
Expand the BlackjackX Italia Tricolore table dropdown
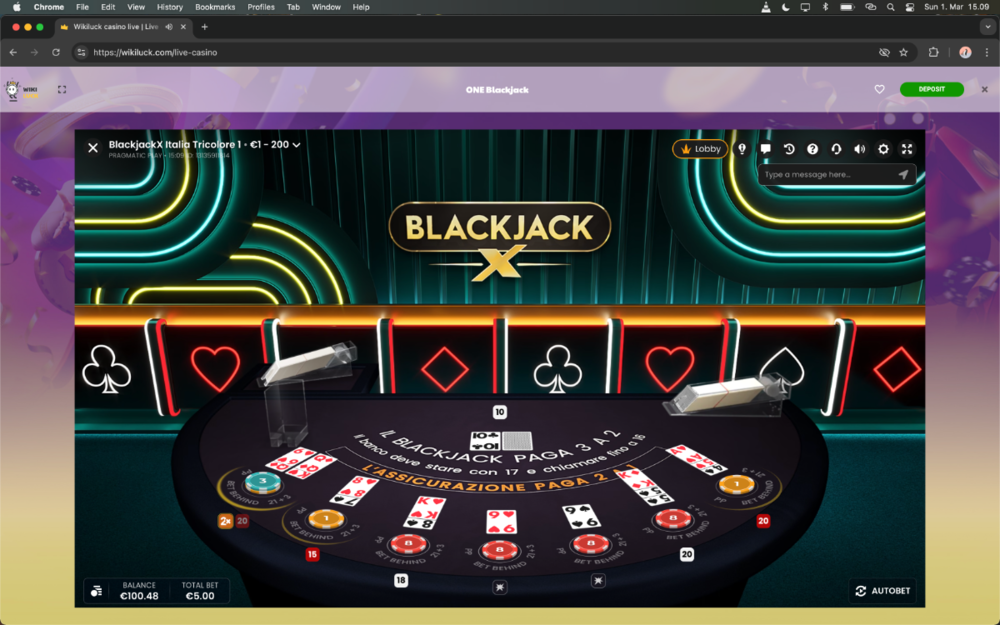point(297,145)
